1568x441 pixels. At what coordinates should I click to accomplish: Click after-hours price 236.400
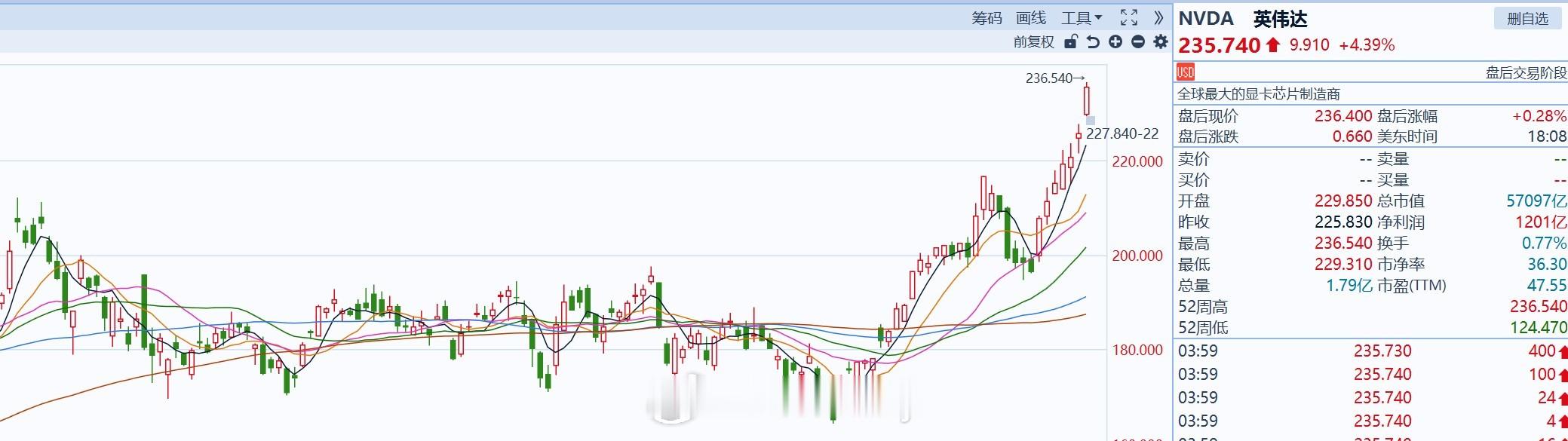pyautogui.click(x=1343, y=116)
